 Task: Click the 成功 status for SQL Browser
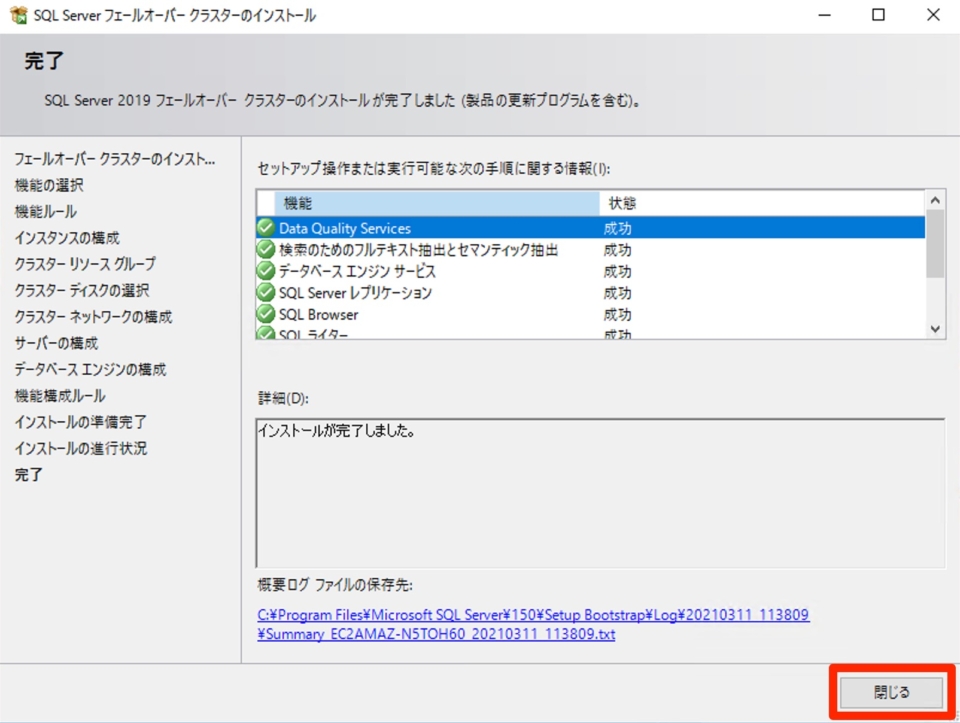tap(617, 314)
